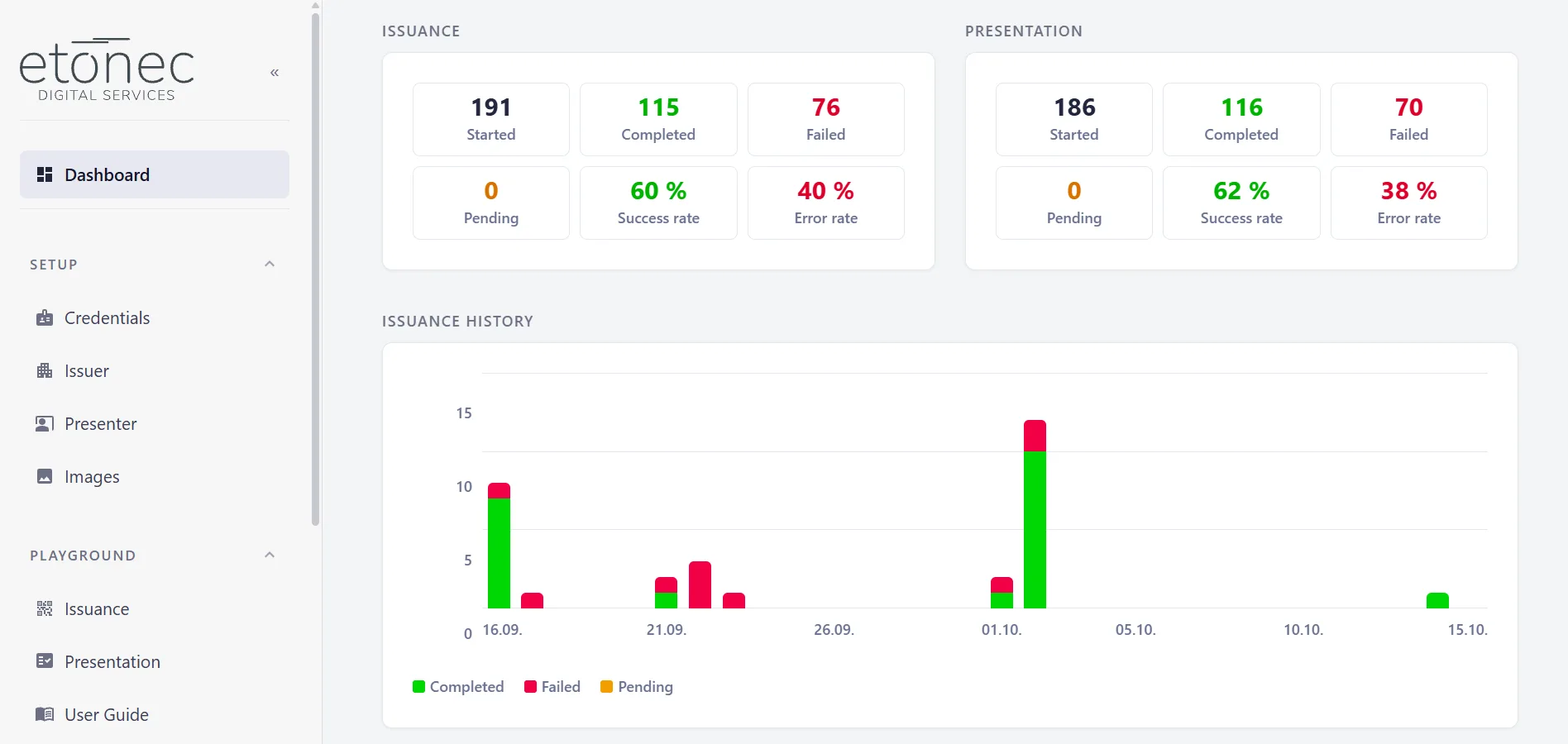This screenshot has width=1568, height=744.
Task: Click the Presenter person icon
Action: coord(45,424)
